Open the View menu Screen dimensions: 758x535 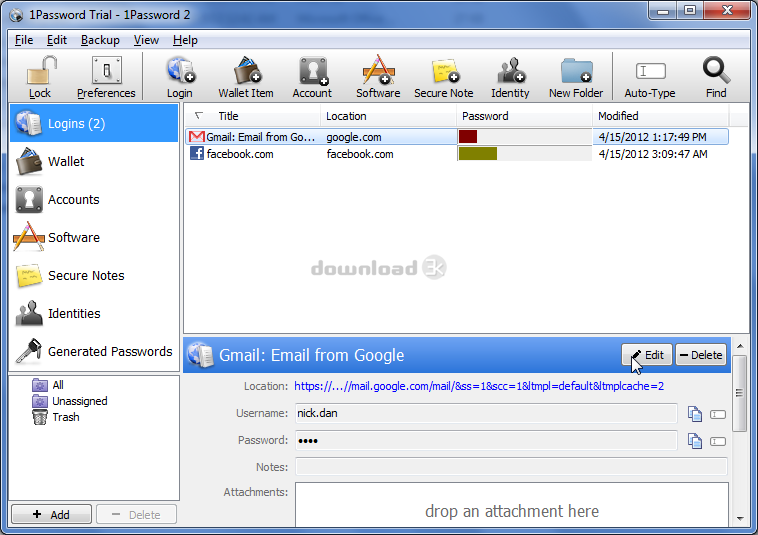[146, 40]
